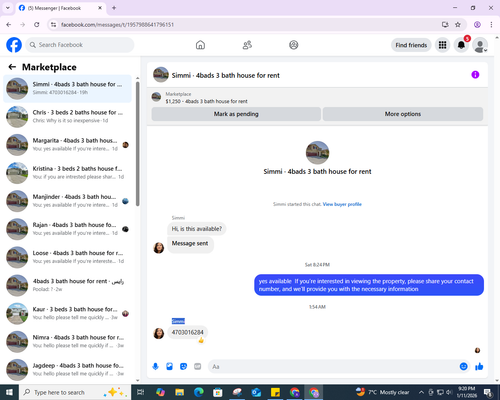This screenshot has height=400, width=500.
Task: Open the Simmi conversation in the list
Action: 67,89
